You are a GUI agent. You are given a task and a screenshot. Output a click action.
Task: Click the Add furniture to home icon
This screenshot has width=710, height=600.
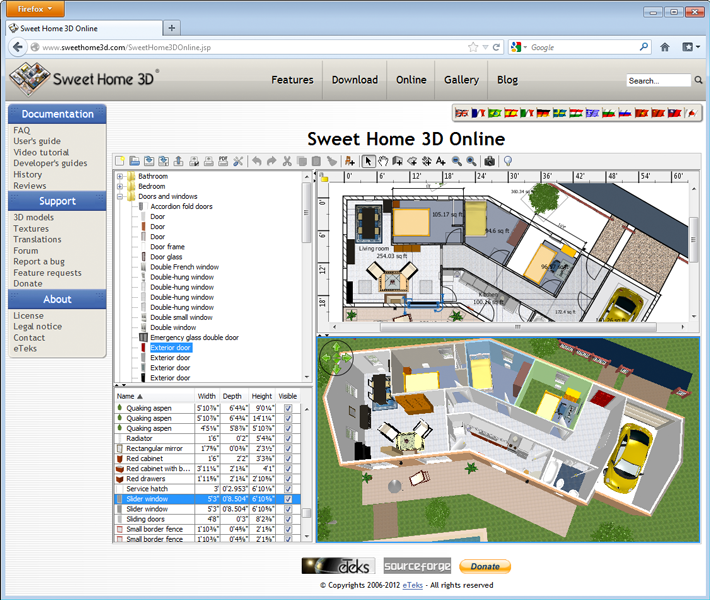point(350,161)
